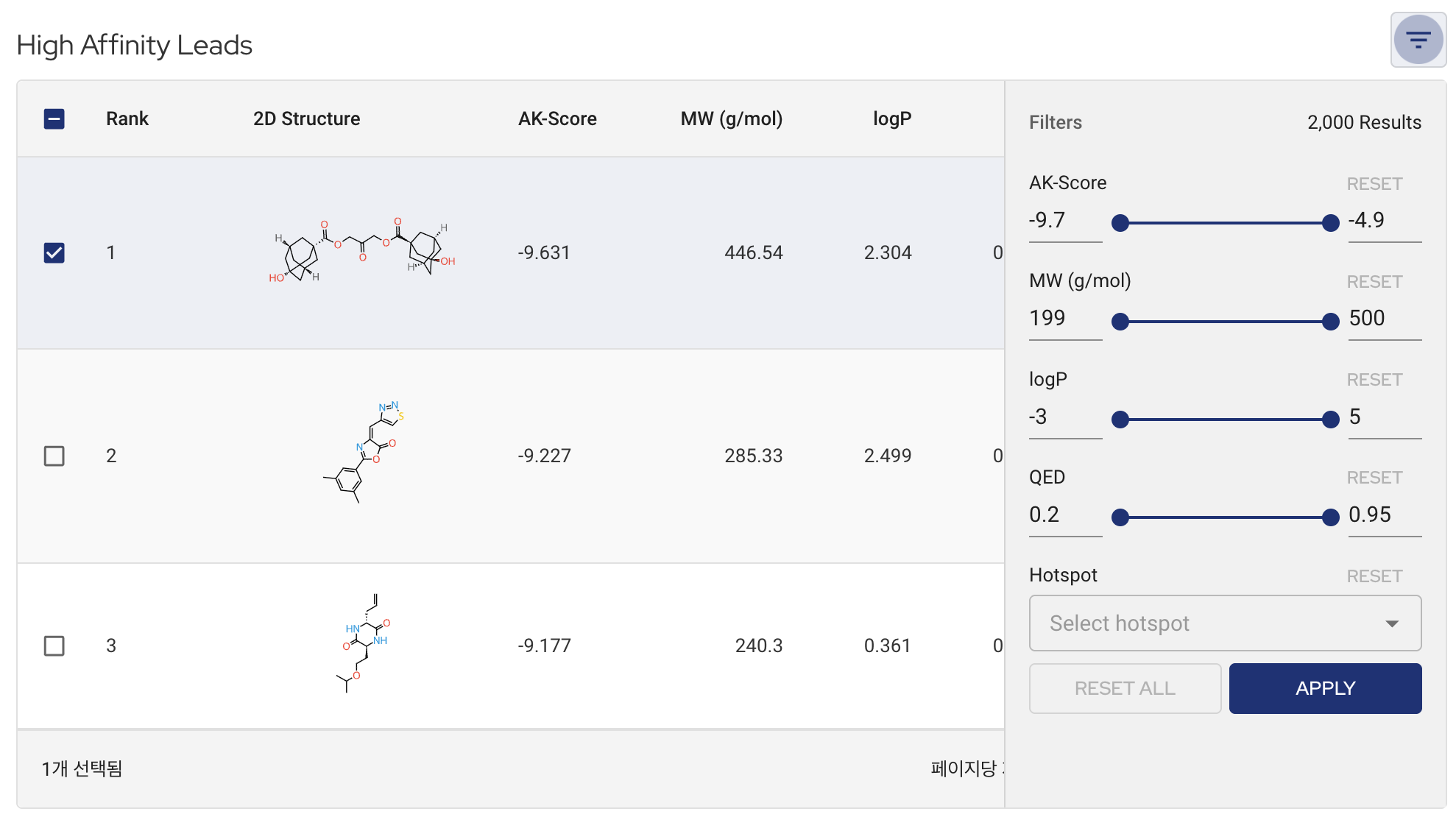Click the AK-Score slider left handle
The image size is (1456, 817).
point(1120,223)
